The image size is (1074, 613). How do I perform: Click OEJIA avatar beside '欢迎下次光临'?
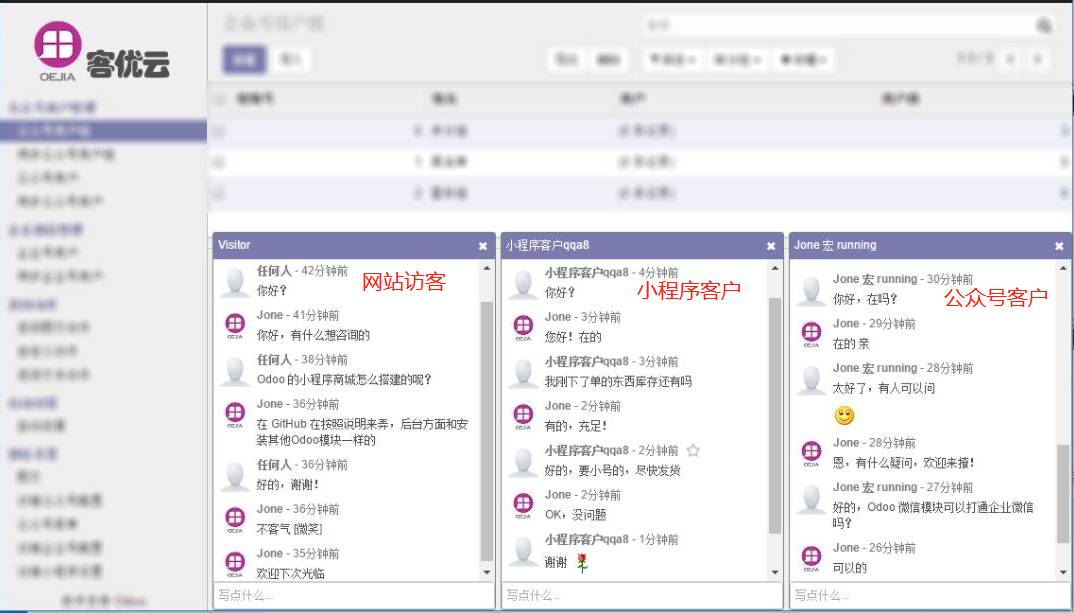(235, 563)
